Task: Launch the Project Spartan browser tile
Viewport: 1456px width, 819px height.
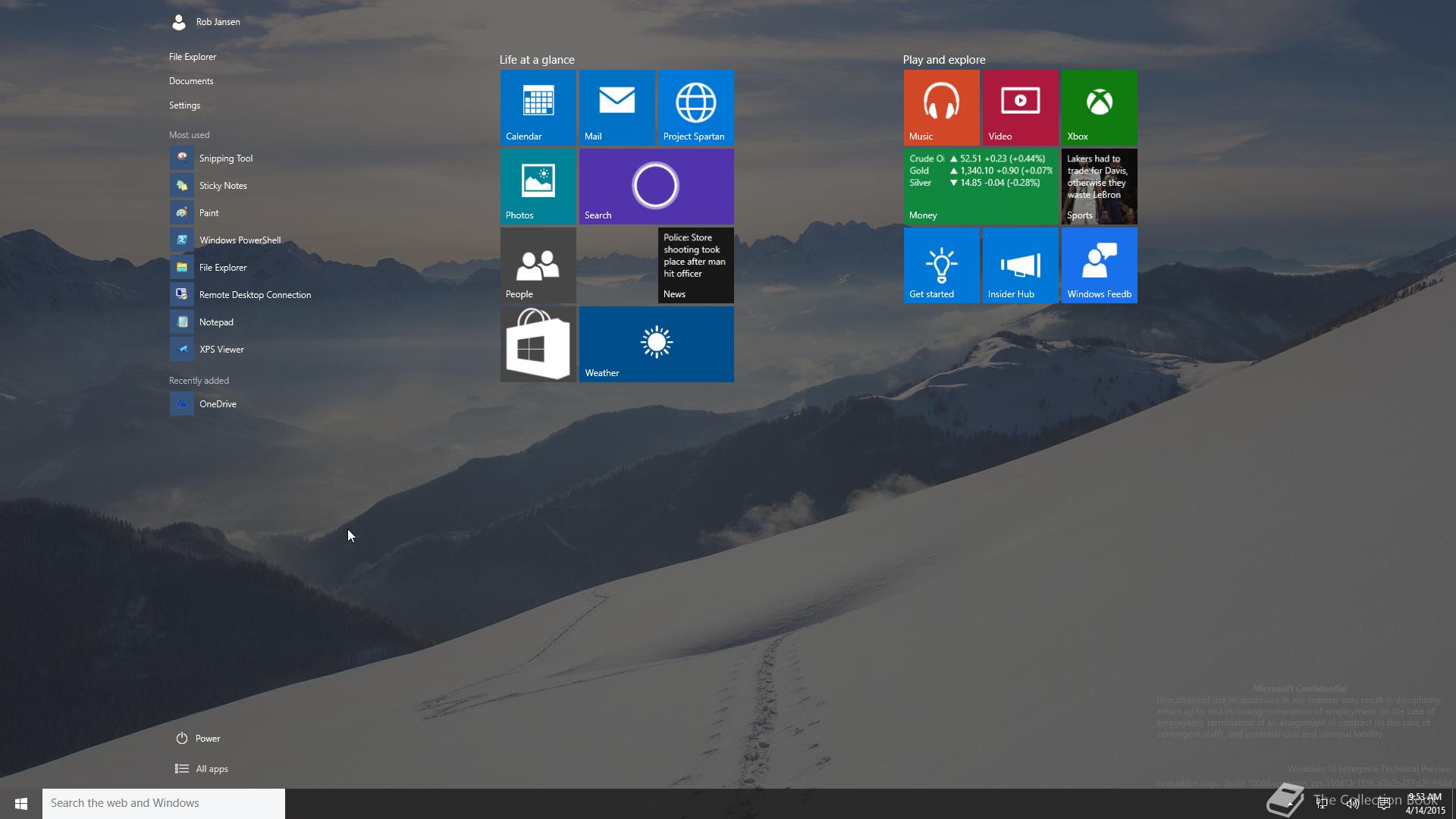Action: coord(695,108)
